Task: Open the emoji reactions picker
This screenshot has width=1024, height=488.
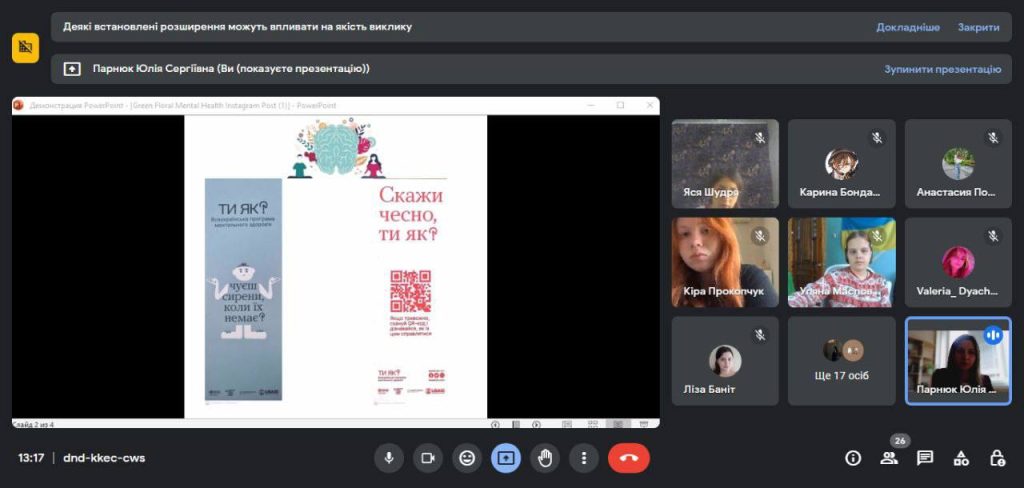Action: [466, 458]
